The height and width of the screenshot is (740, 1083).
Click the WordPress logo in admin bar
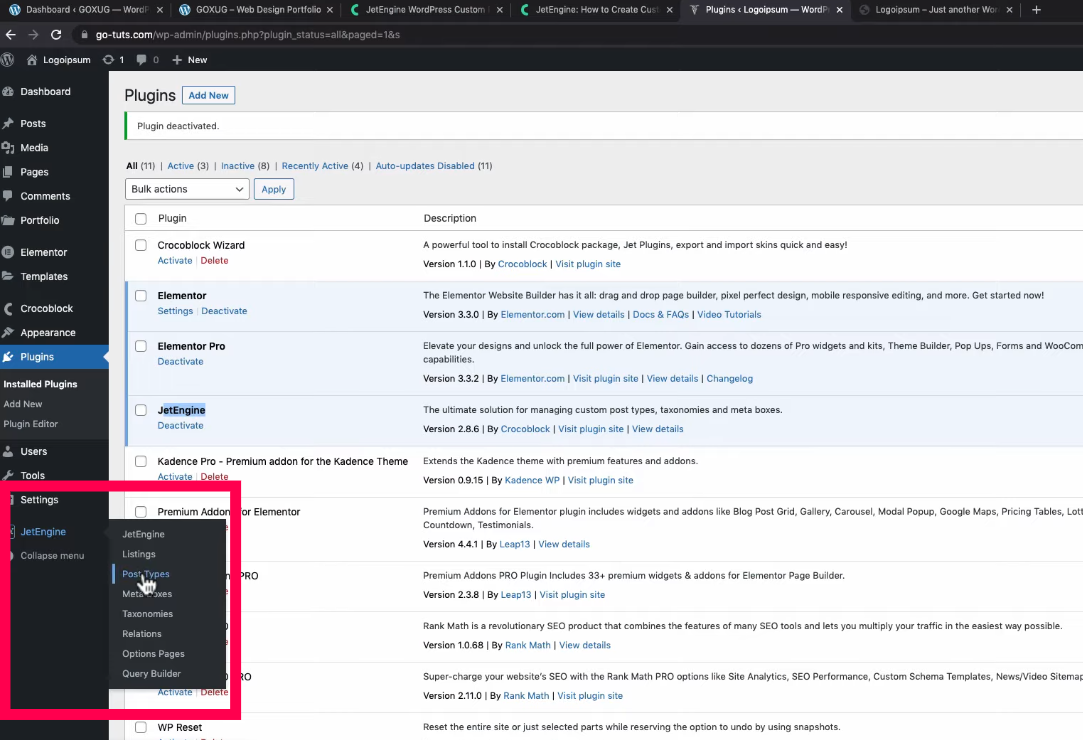click(8, 60)
